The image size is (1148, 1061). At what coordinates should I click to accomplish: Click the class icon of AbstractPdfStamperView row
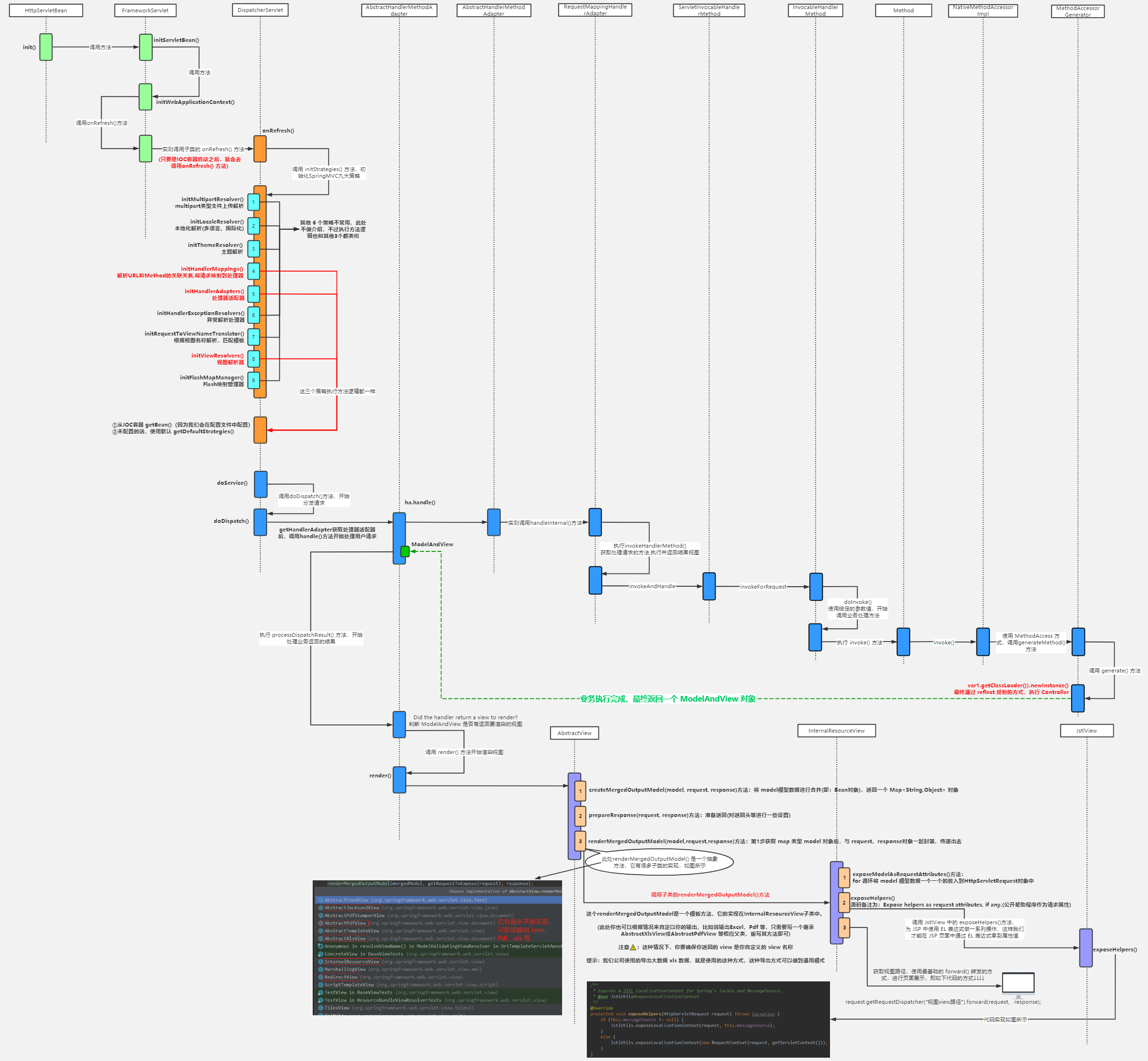pos(320,916)
